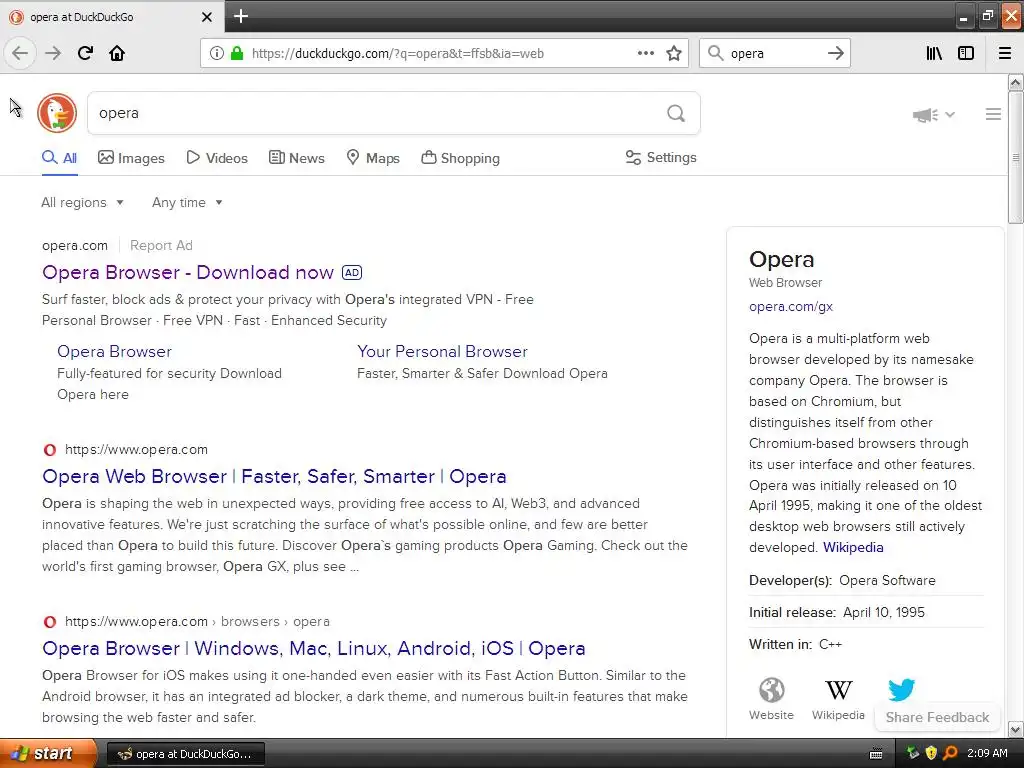
Task: Switch to the News tab
Action: pyautogui.click(x=296, y=158)
